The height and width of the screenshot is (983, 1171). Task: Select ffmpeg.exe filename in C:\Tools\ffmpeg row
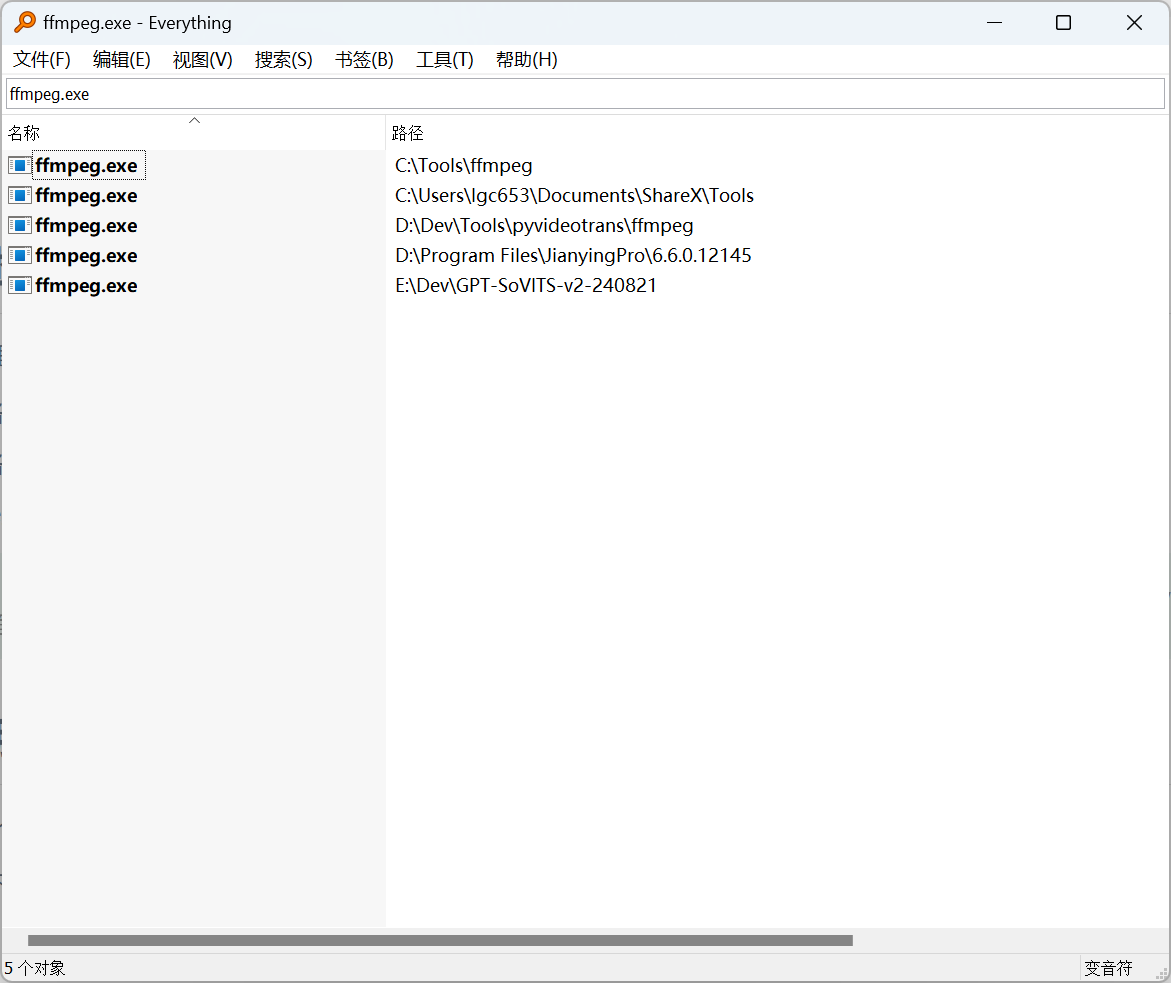[x=87, y=165]
